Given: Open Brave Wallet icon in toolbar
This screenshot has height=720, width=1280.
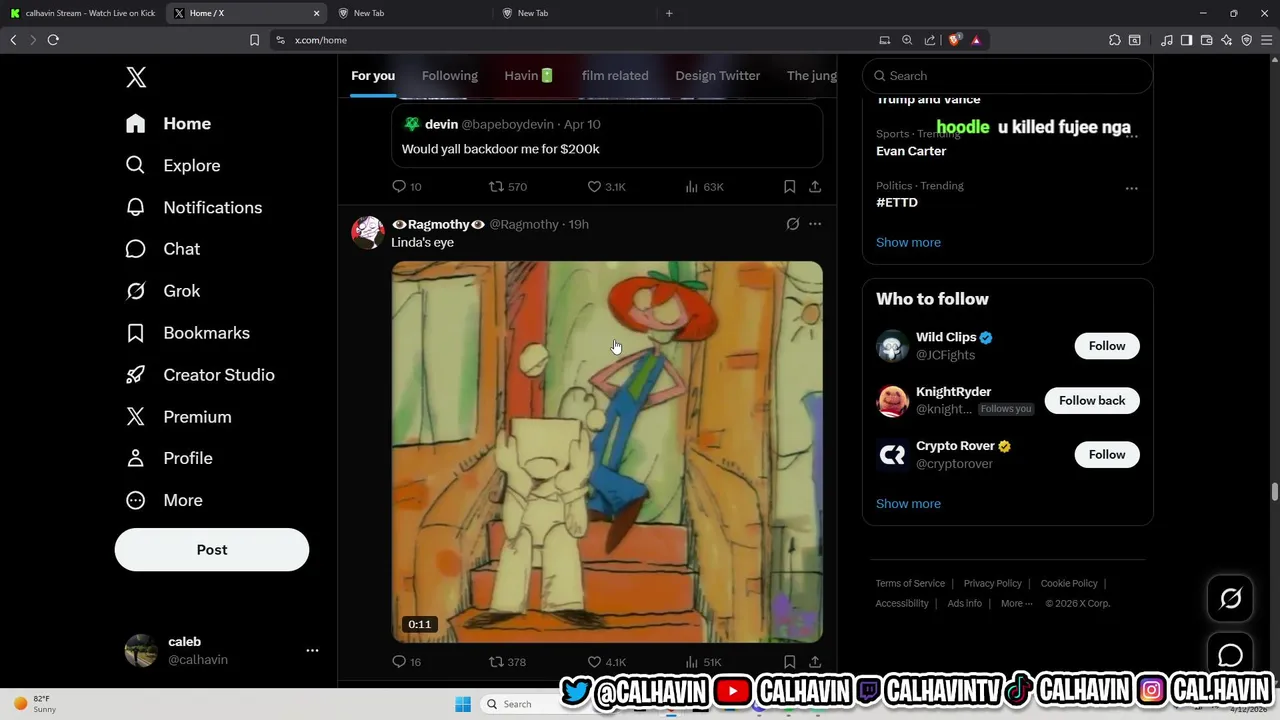Looking at the screenshot, I should click(x=1207, y=40).
